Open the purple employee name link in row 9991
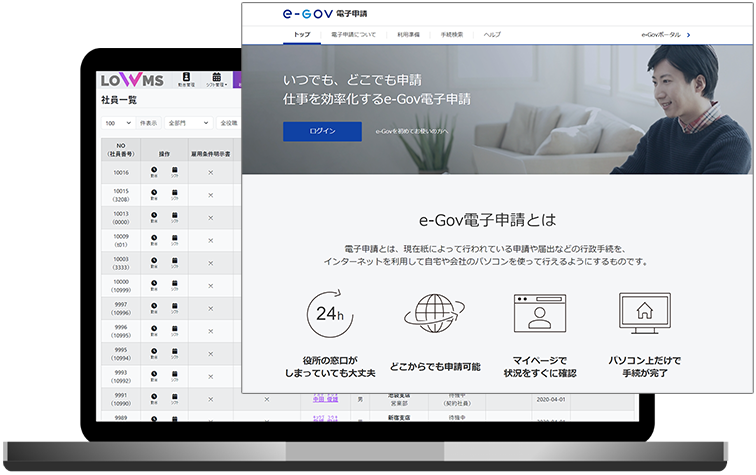The image size is (756, 475). tap(325, 399)
